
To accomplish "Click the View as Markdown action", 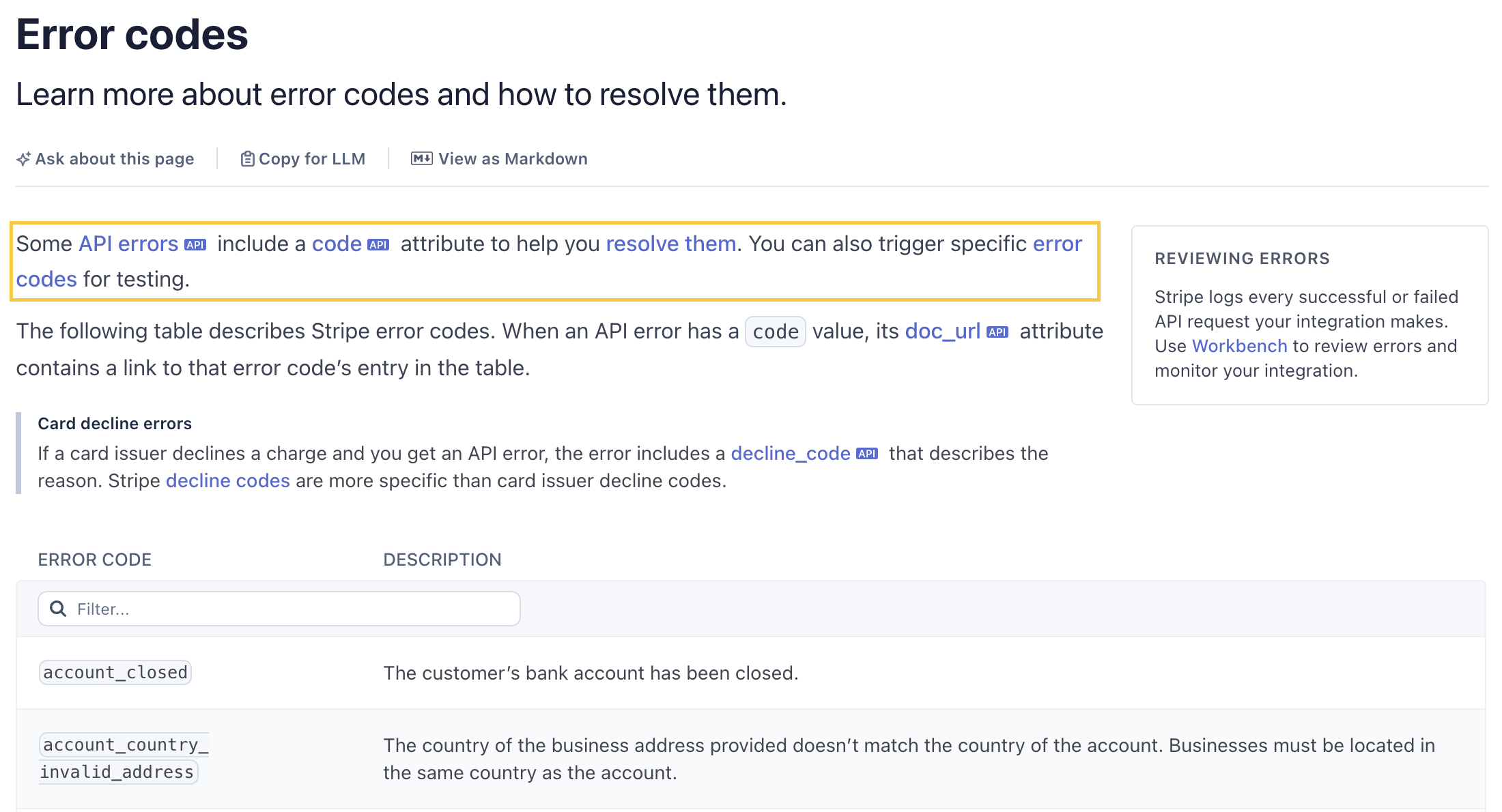I will (512, 158).
